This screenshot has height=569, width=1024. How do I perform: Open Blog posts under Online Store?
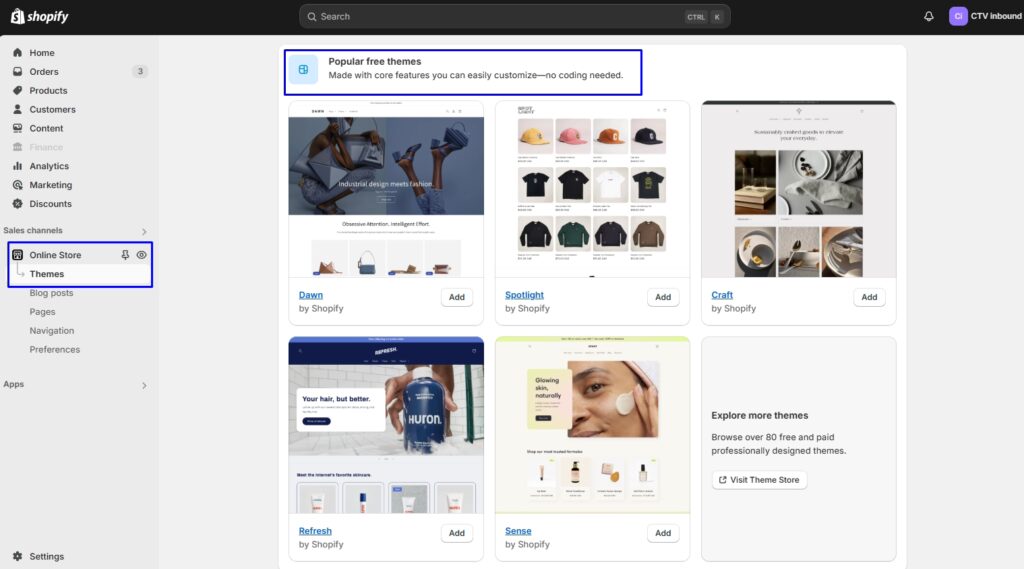[x=51, y=293]
